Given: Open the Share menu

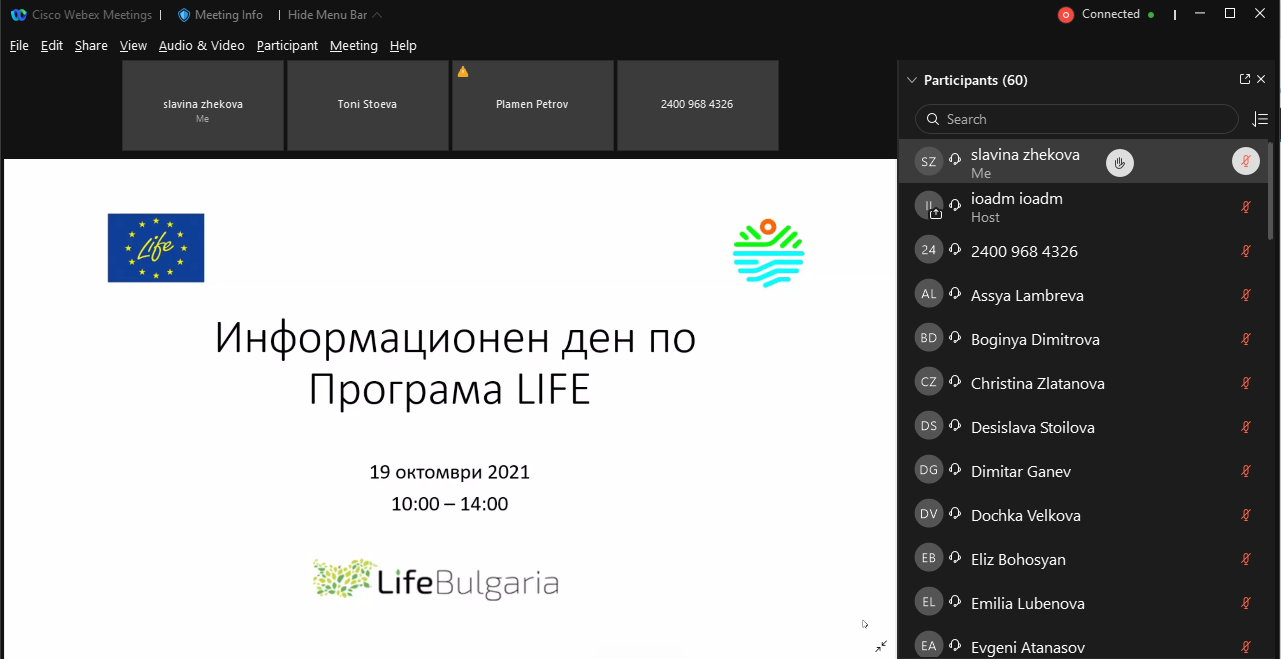Looking at the screenshot, I should pos(91,46).
